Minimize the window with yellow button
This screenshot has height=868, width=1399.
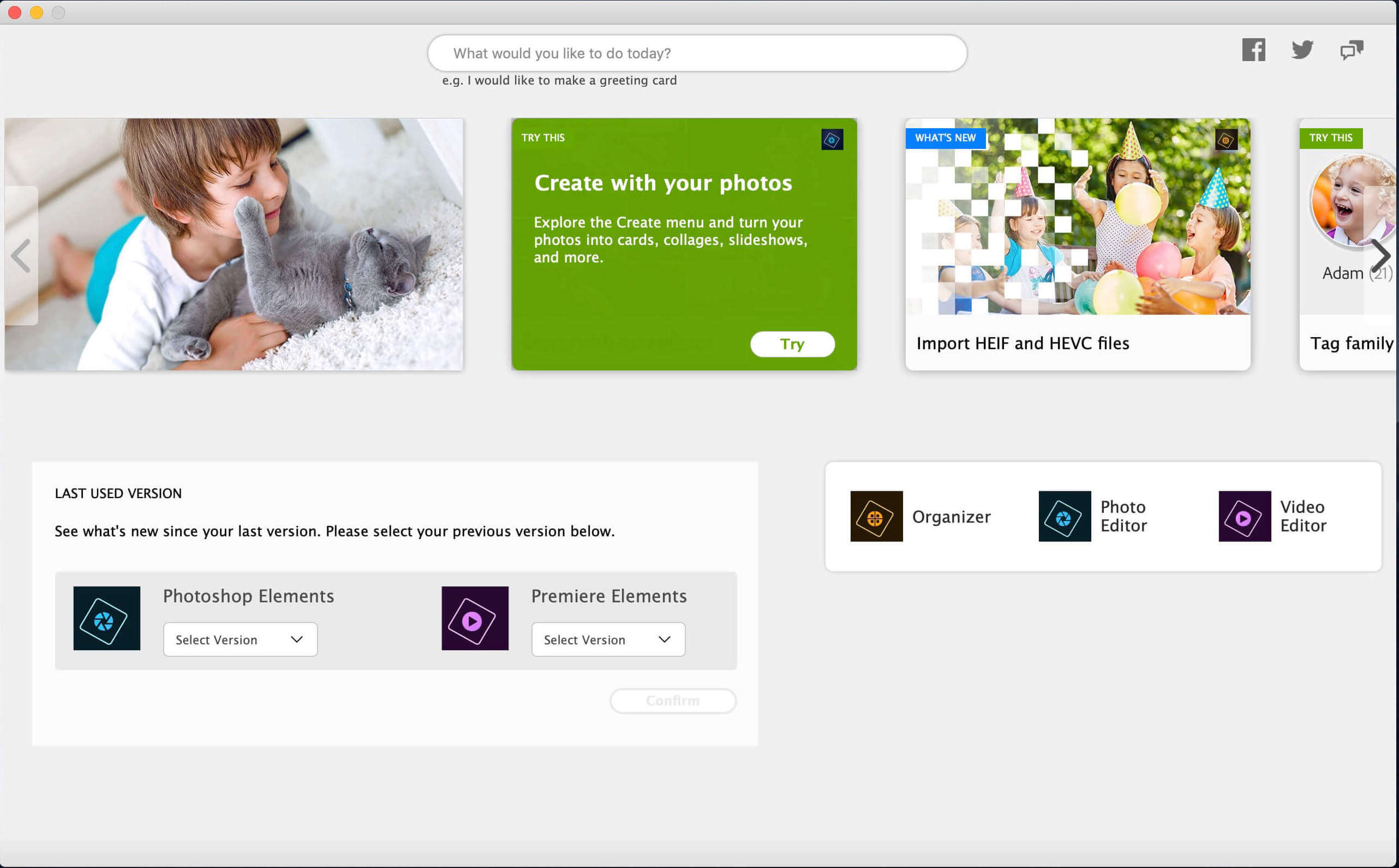point(37,12)
